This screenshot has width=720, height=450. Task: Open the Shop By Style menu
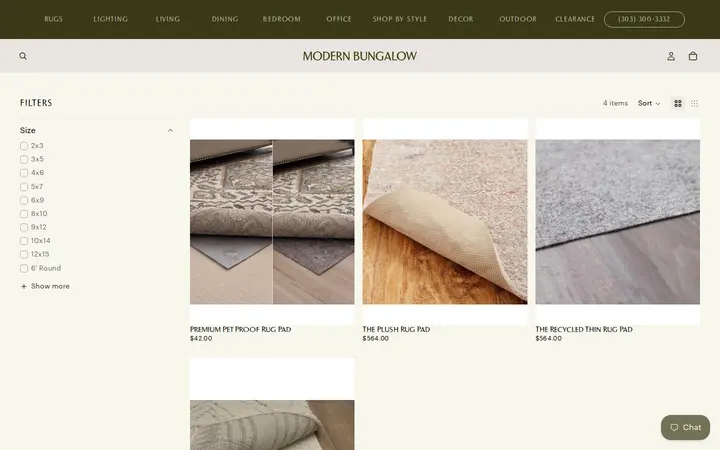[399, 19]
